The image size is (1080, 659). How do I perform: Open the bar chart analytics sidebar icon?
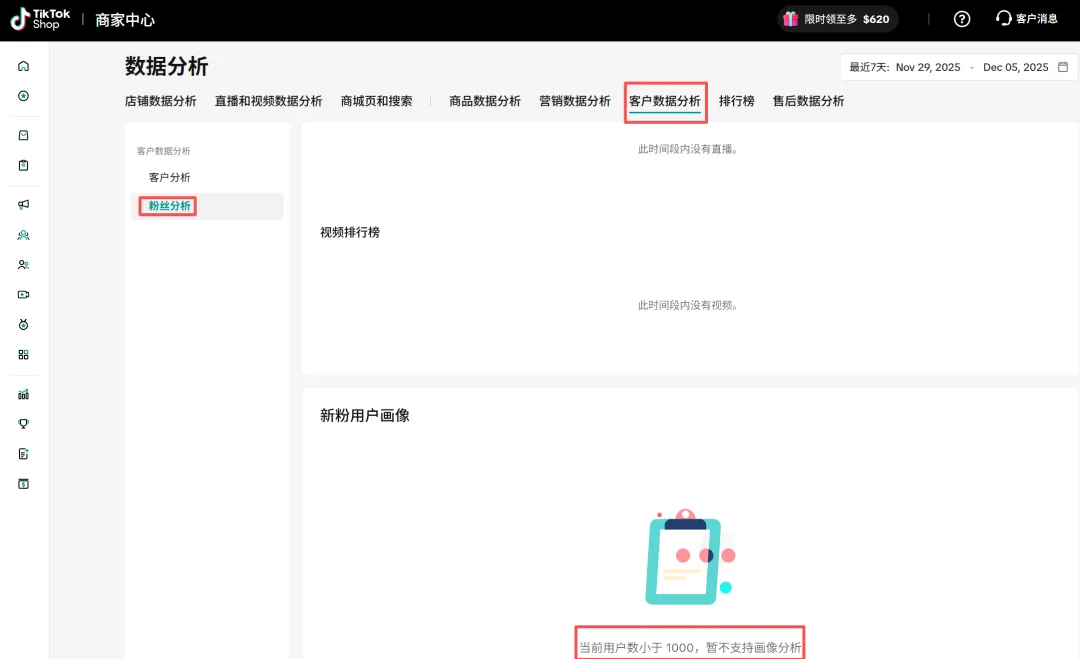(24, 394)
